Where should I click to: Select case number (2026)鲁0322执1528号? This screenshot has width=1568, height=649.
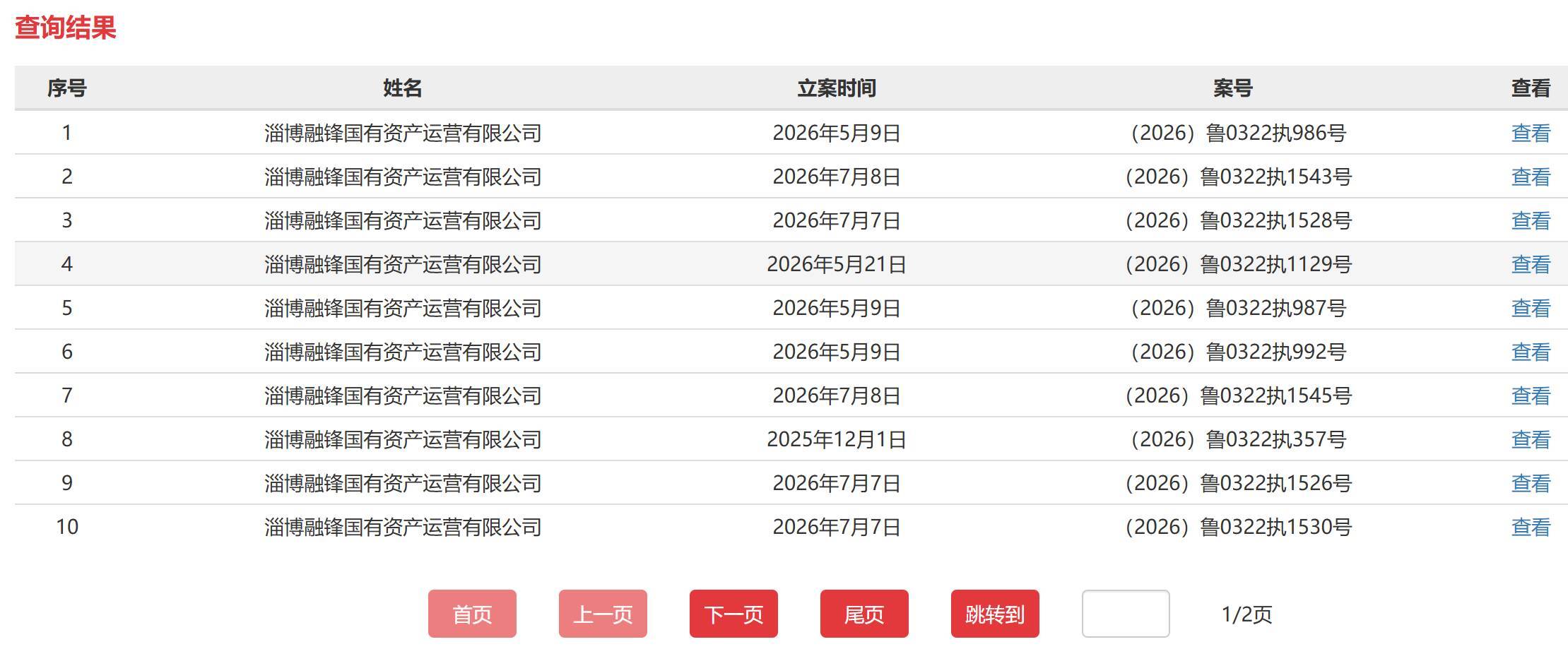click(x=1238, y=220)
